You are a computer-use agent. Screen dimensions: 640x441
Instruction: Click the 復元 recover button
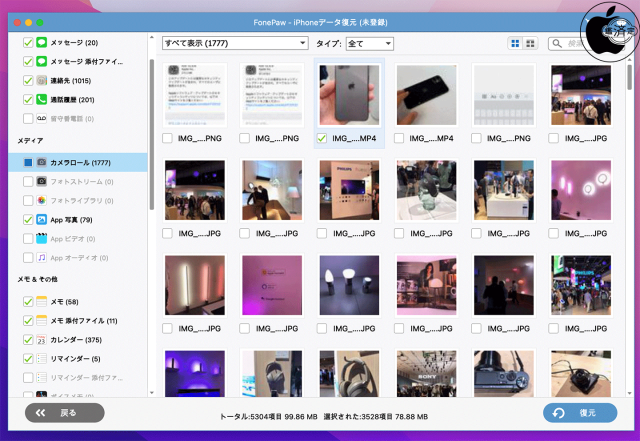[580, 413]
